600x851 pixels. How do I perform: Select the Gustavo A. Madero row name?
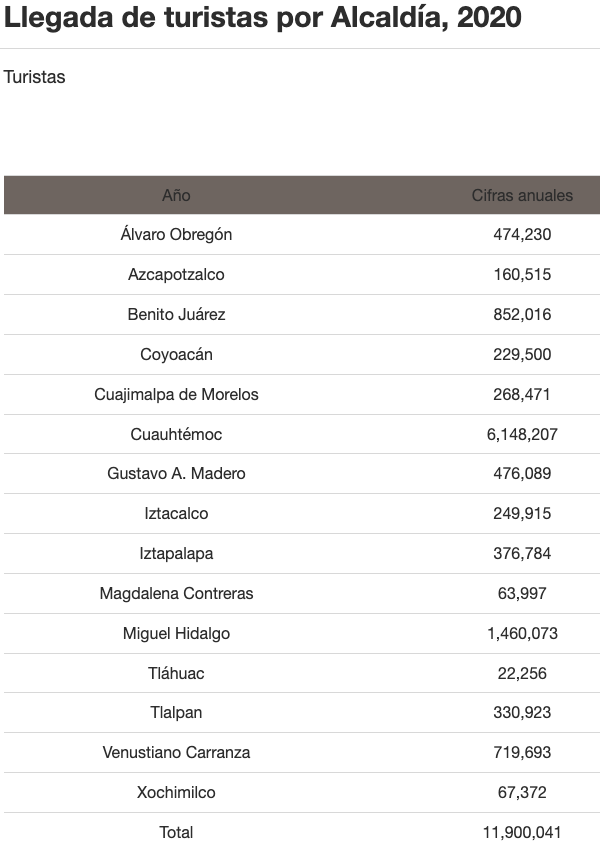(x=176, y=473)
